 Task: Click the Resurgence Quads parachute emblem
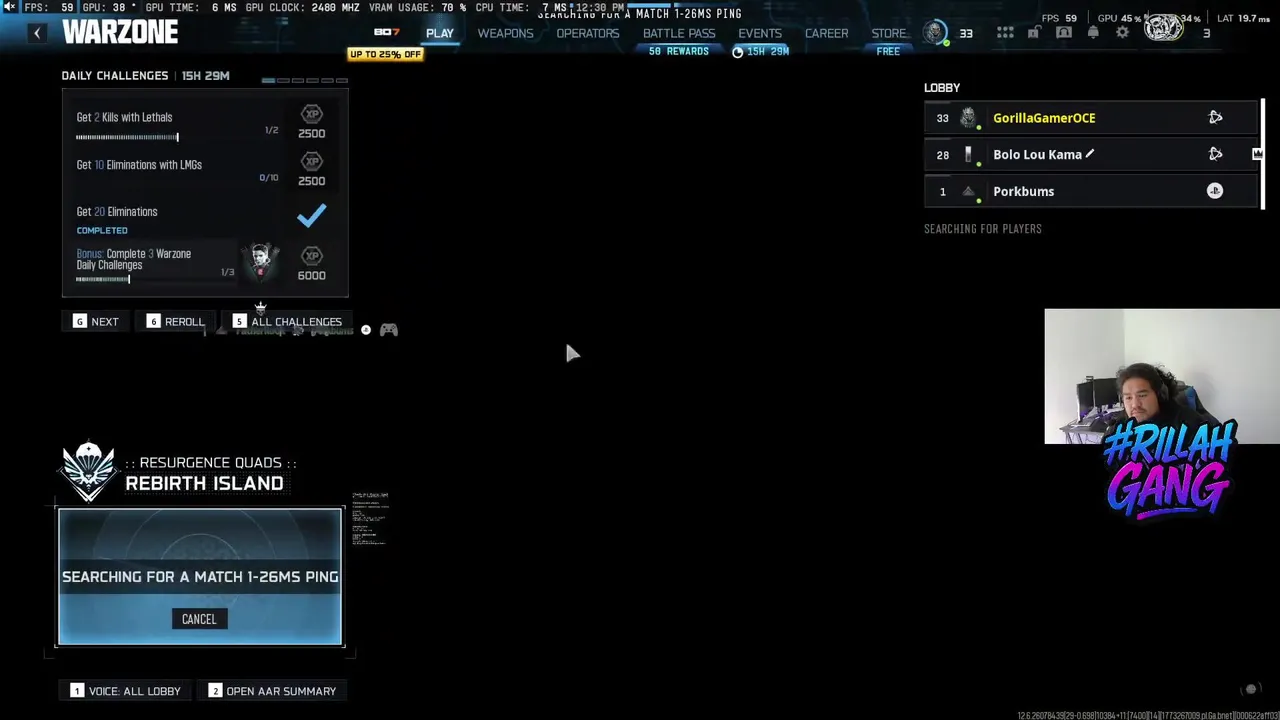click(x=88, y=471)
